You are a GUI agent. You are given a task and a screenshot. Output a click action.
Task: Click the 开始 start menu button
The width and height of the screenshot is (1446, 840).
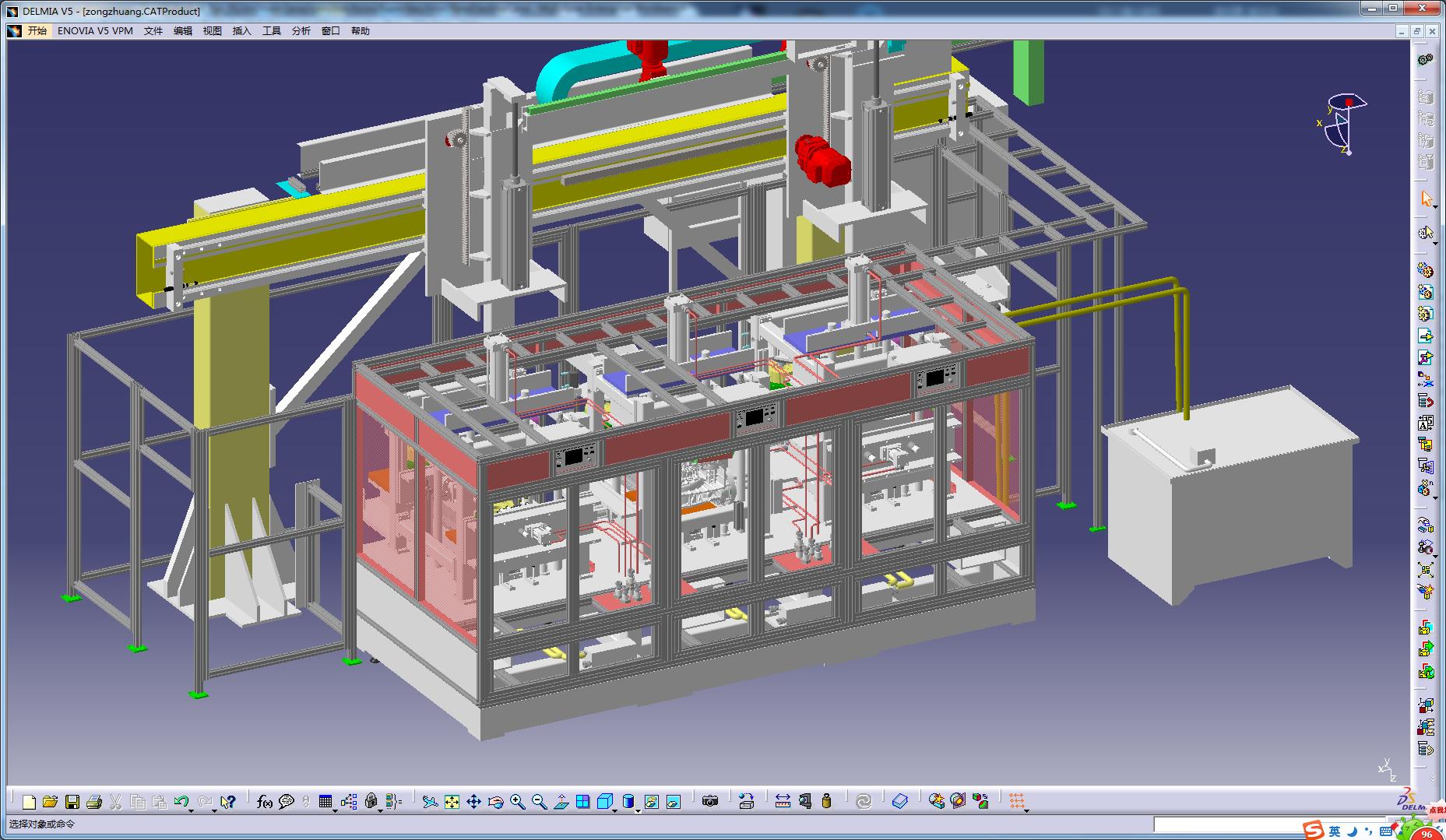click(x=37, y=31)
